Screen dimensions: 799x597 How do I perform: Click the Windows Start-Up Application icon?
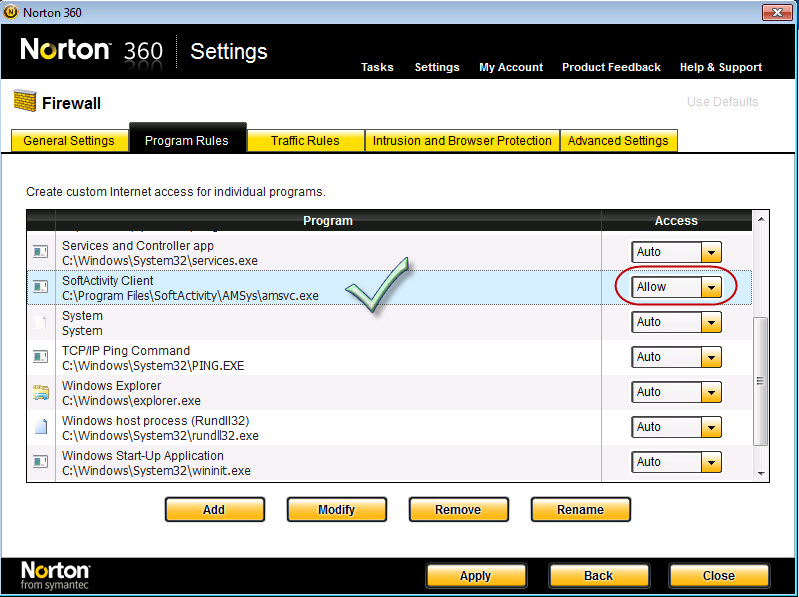point(41,462)
